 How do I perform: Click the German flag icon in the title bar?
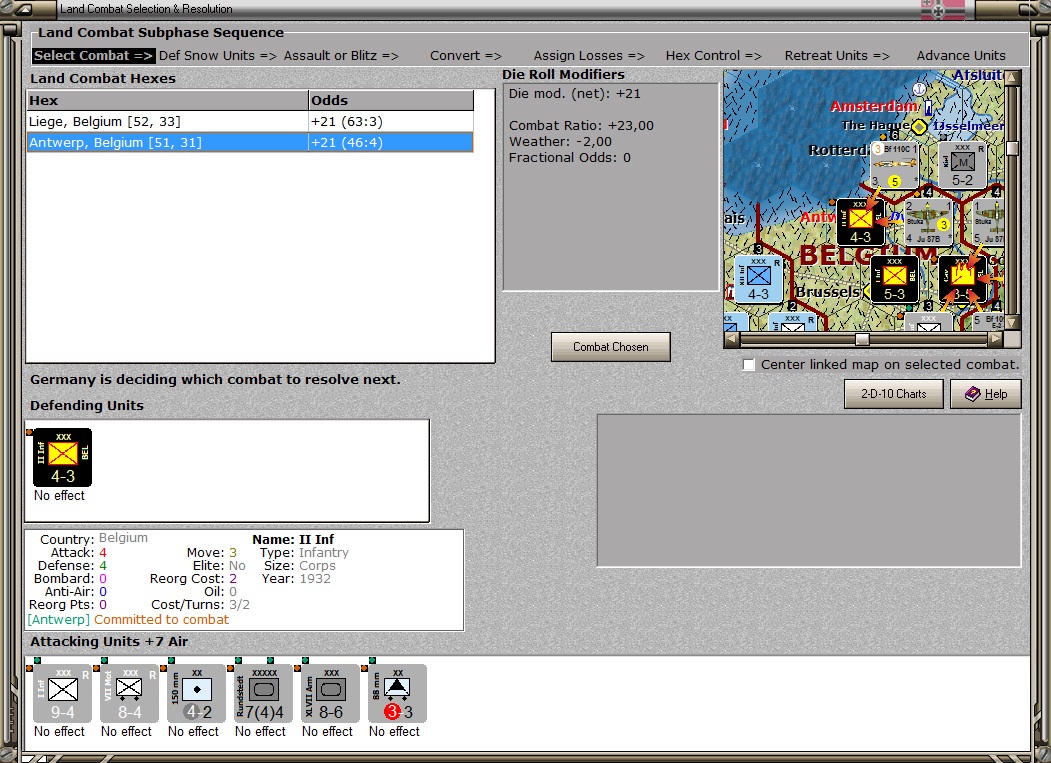[x=943, y=9]
